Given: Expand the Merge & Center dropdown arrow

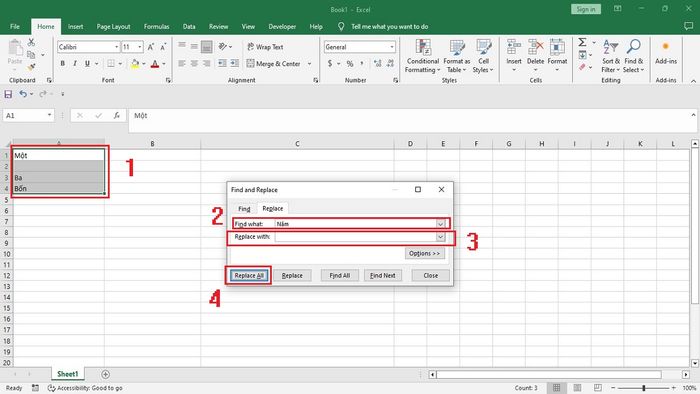Looking at the screenshot, I should [309, 64].
